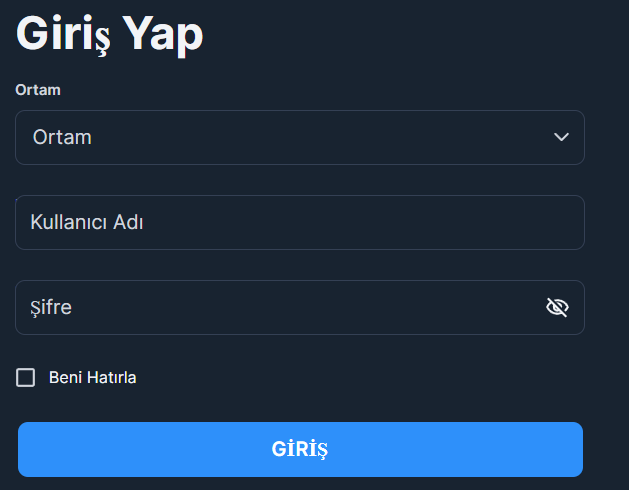The height and width of the screenshot is (490, 629).
Task: Click the Ortam field label above dropdown
Action: coord(38,90)
